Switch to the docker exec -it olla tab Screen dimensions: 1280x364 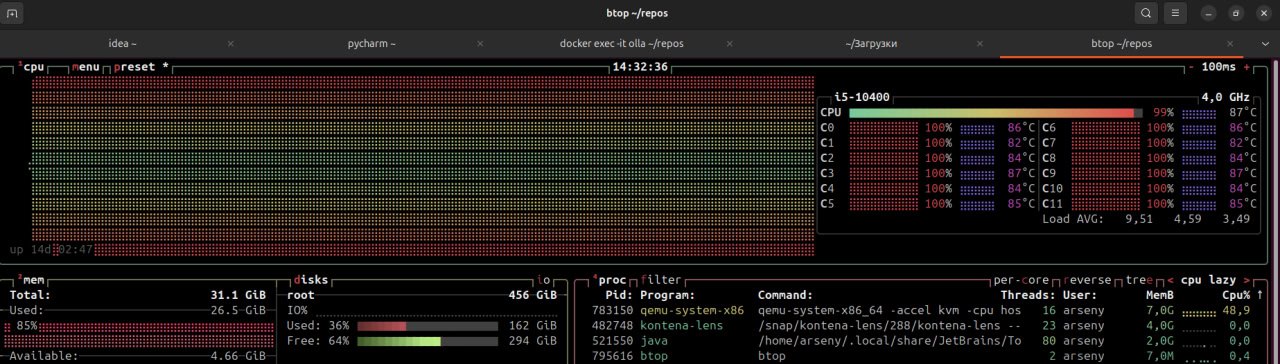click(x=622, y=44)
